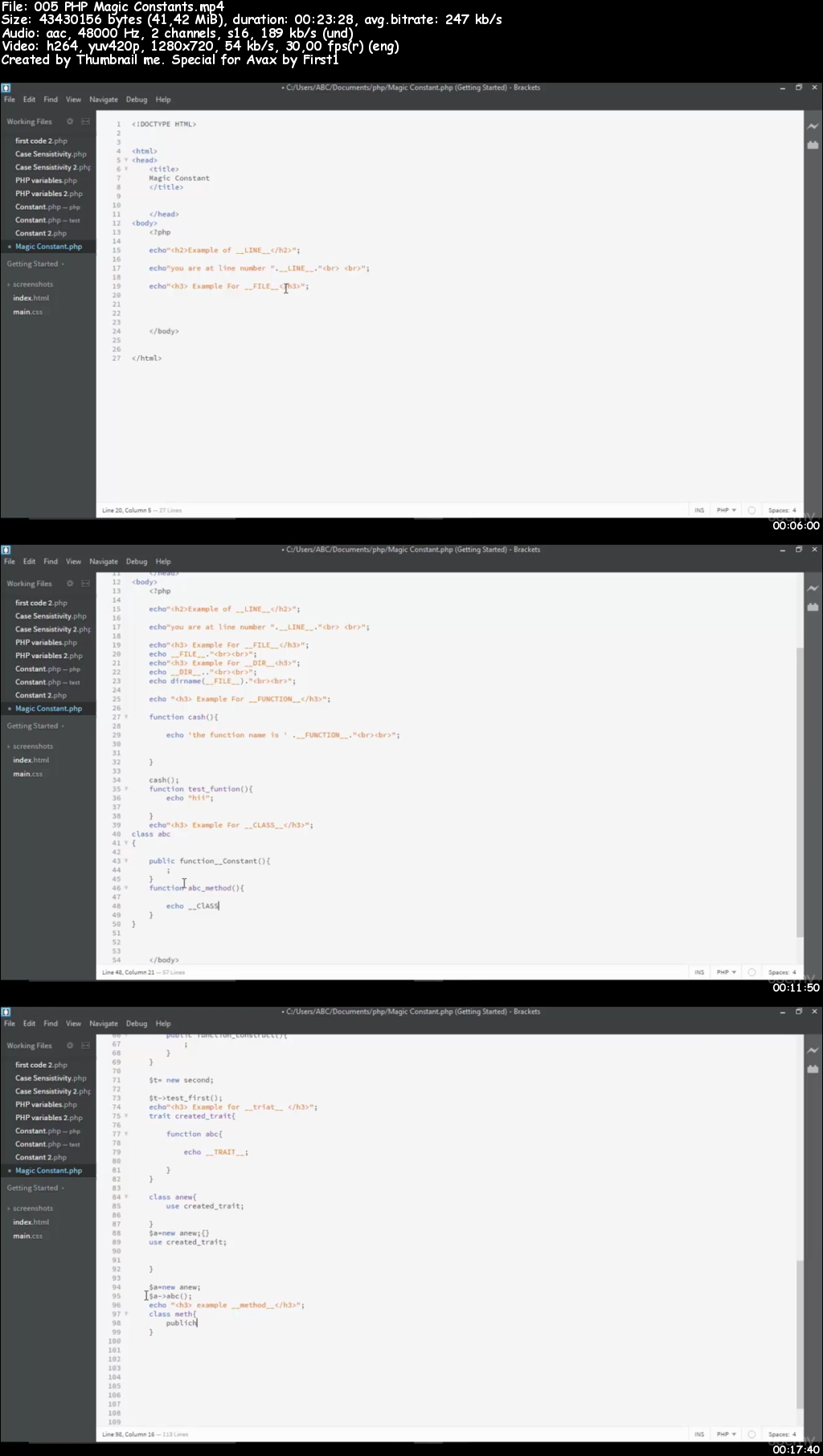The width and height of the screenshot is (823, 1456).
Task: Click the linting status circle in top frame
Action: [x=751, y=510]
